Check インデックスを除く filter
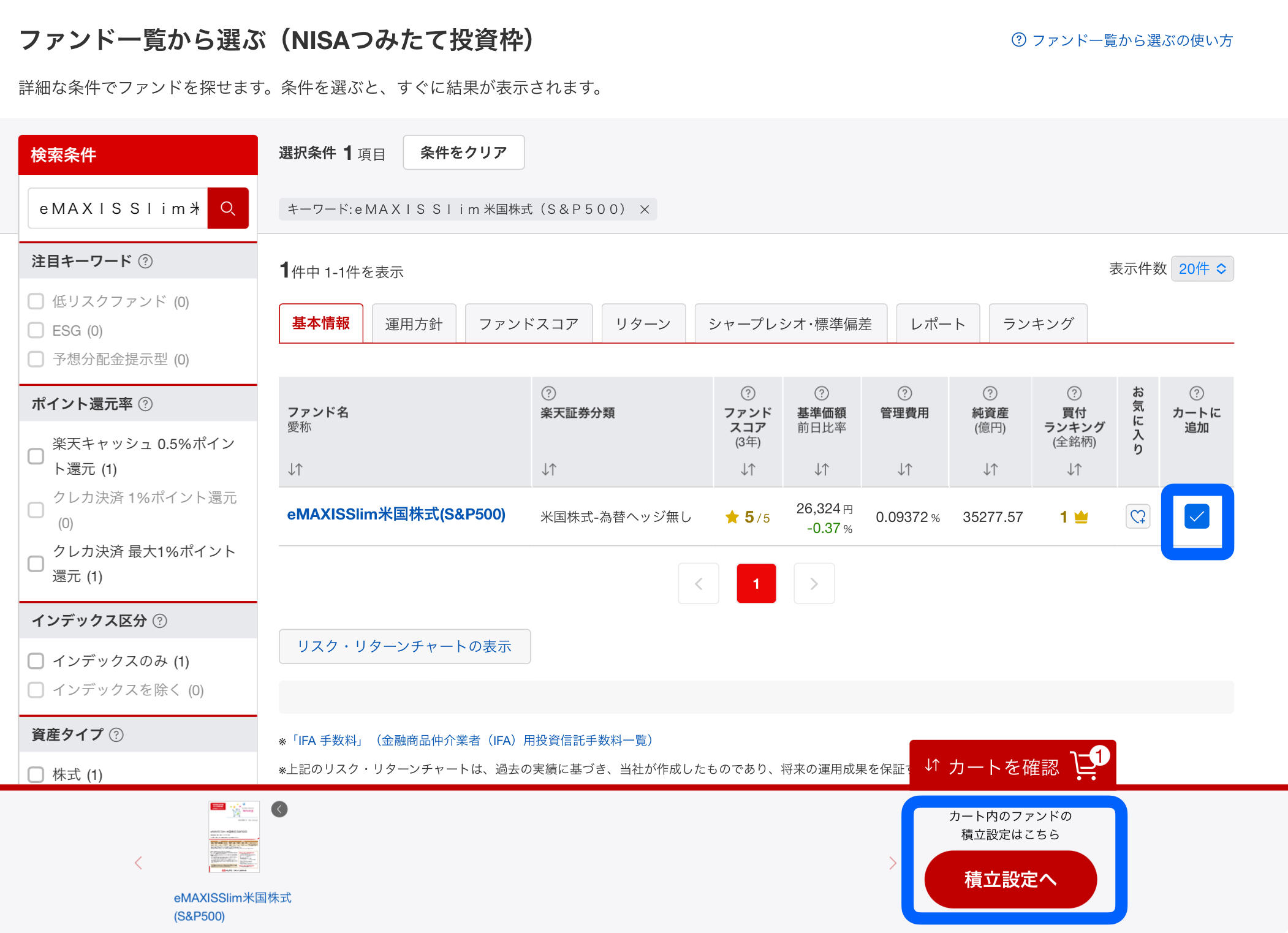The width and height of the screenshot is (1288, 933). pos(36,690)
